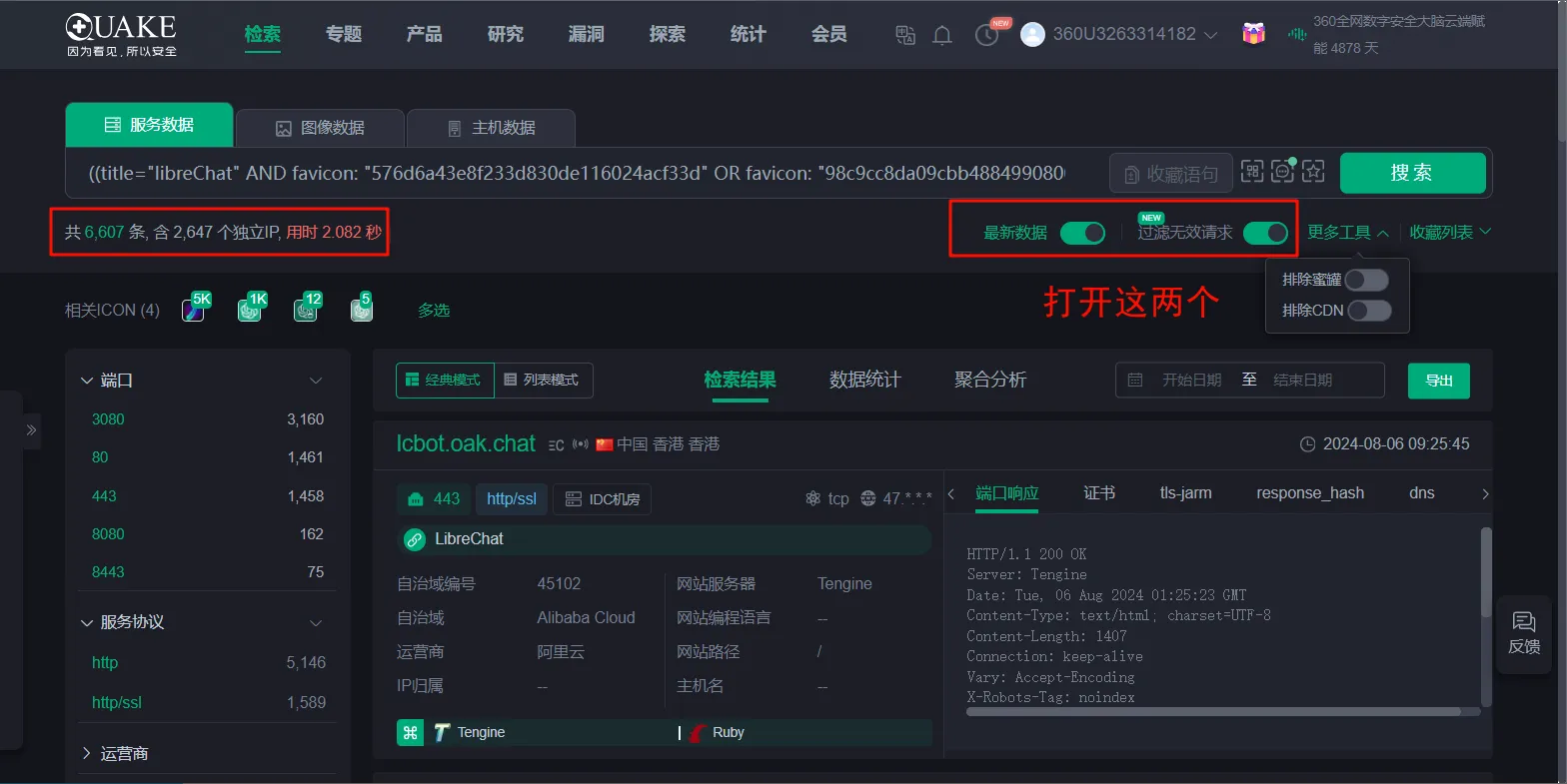This screenshot has height=784, width=1567.
Task: Click the green audio waveform icon
Action: [x=1297, y=34]
